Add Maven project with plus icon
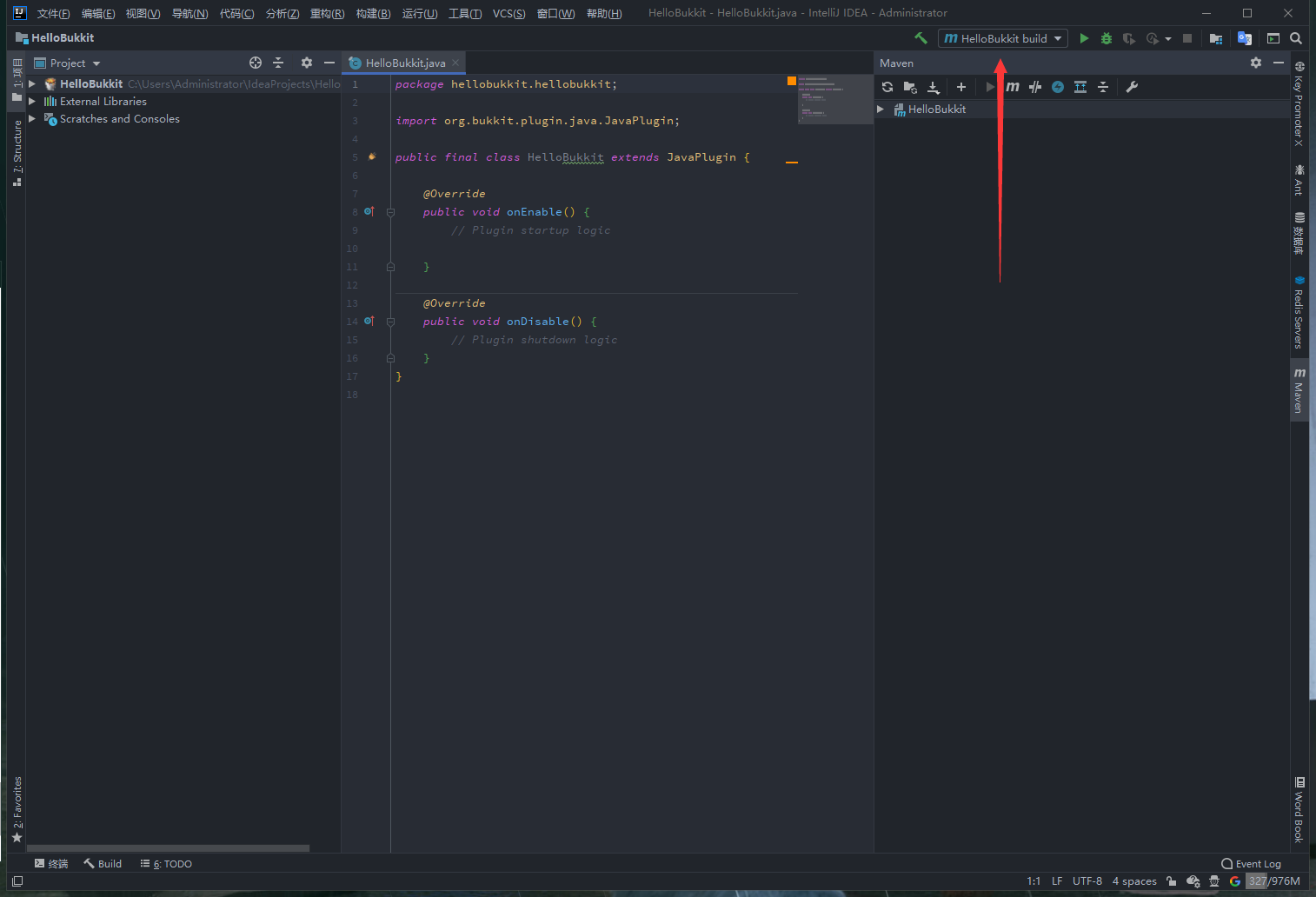Viewport: 1316px width, 897px height. point(961,87)
